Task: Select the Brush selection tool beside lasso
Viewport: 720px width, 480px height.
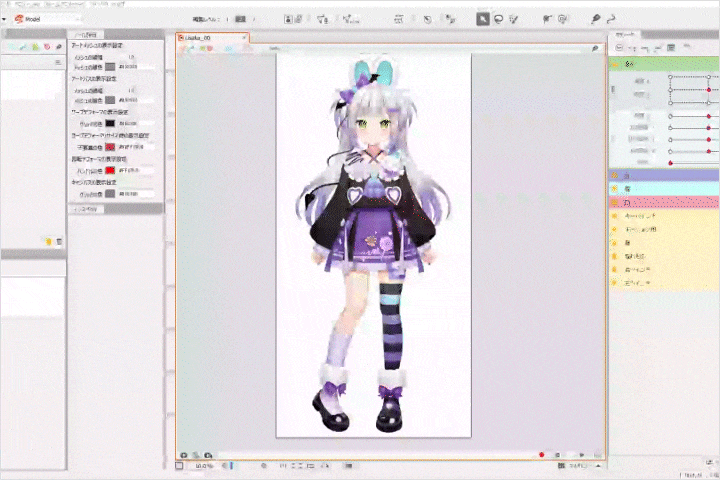Action: (x=514, y=19)
